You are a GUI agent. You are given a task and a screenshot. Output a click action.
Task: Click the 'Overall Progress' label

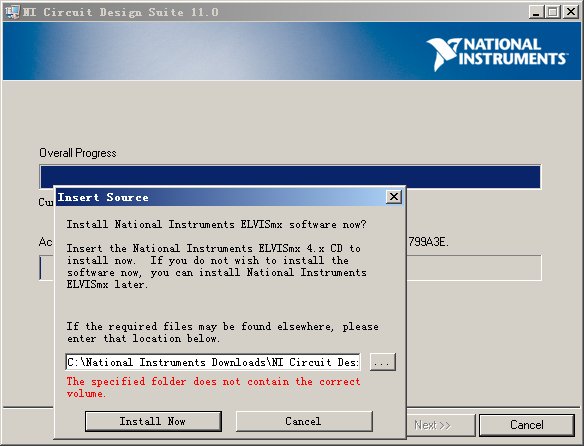78,153
